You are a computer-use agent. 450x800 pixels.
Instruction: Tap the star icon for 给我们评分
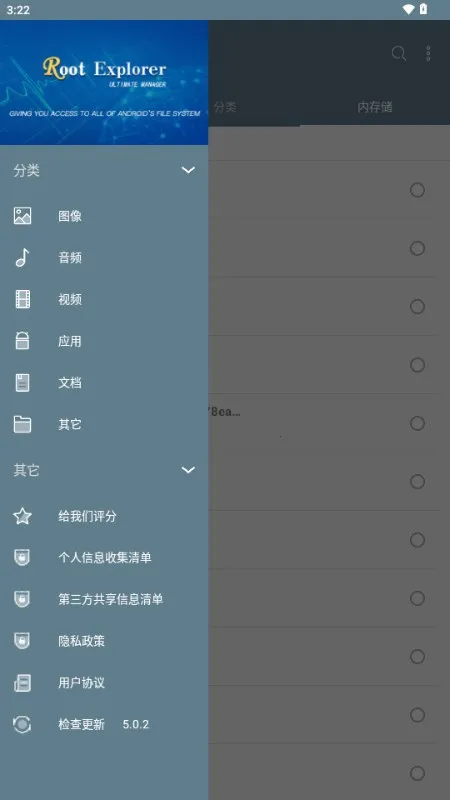pyautogui.click(x=22, y=516)
